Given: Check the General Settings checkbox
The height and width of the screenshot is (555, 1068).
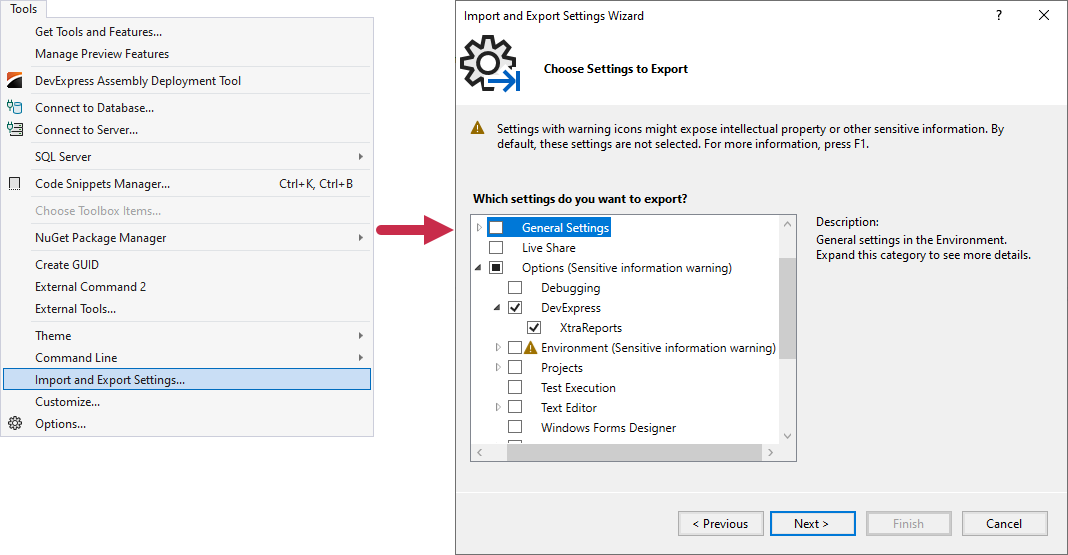Looking at the screenshot, I should tap(496, 227).
